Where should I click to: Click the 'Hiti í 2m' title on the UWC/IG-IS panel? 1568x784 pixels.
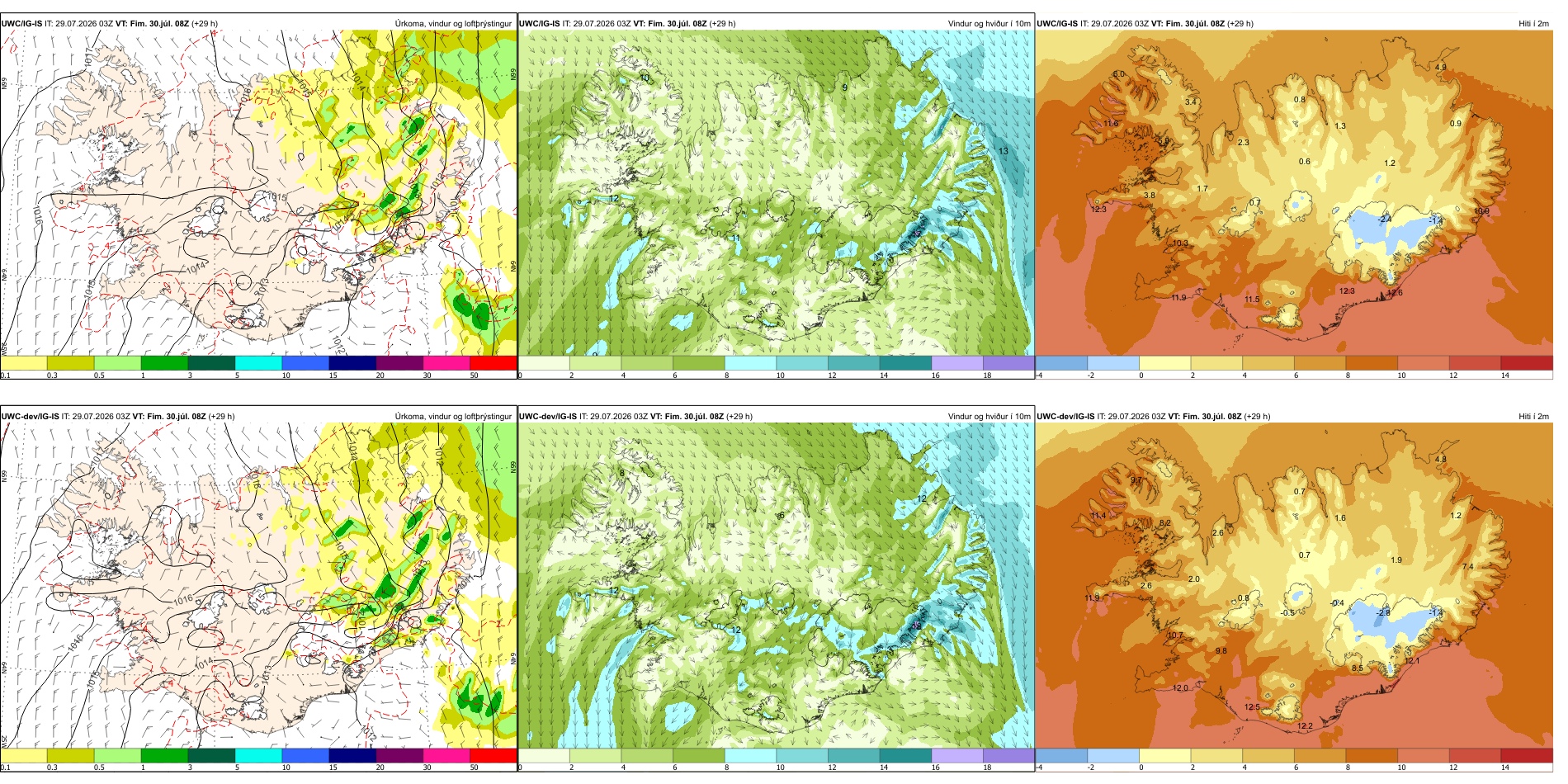pos(1533,24)
